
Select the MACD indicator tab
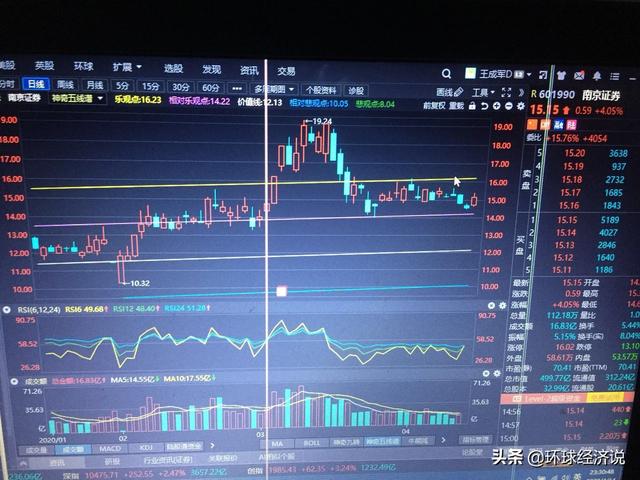point(110,449)
